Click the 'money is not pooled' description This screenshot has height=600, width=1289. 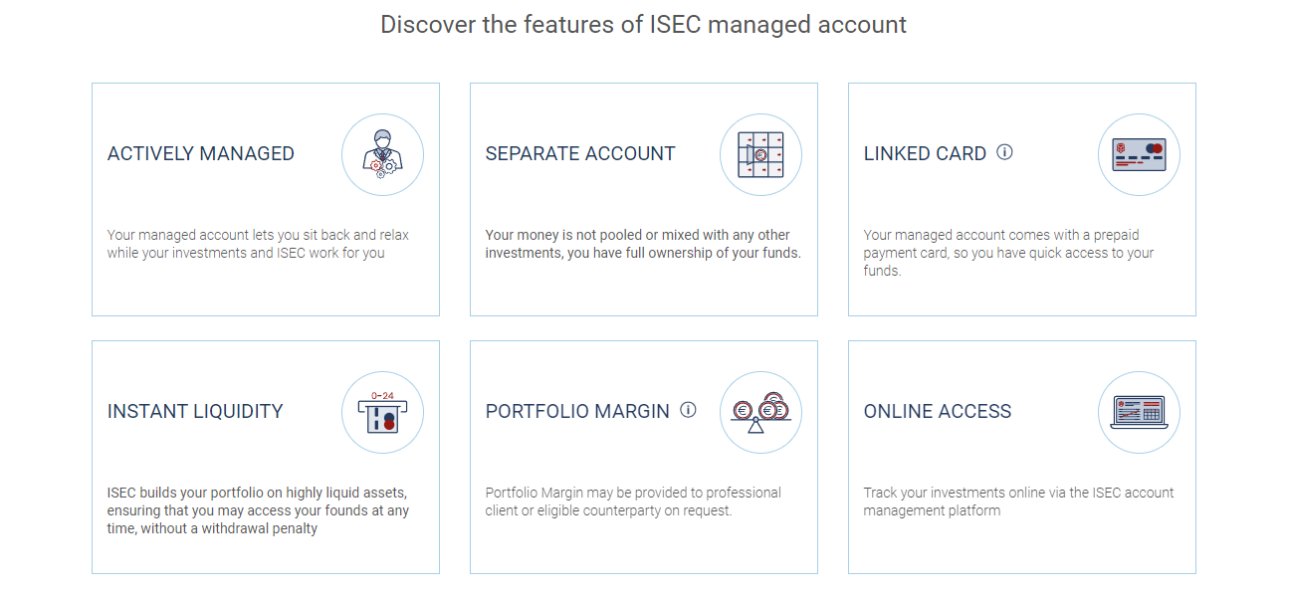point(643,244)
